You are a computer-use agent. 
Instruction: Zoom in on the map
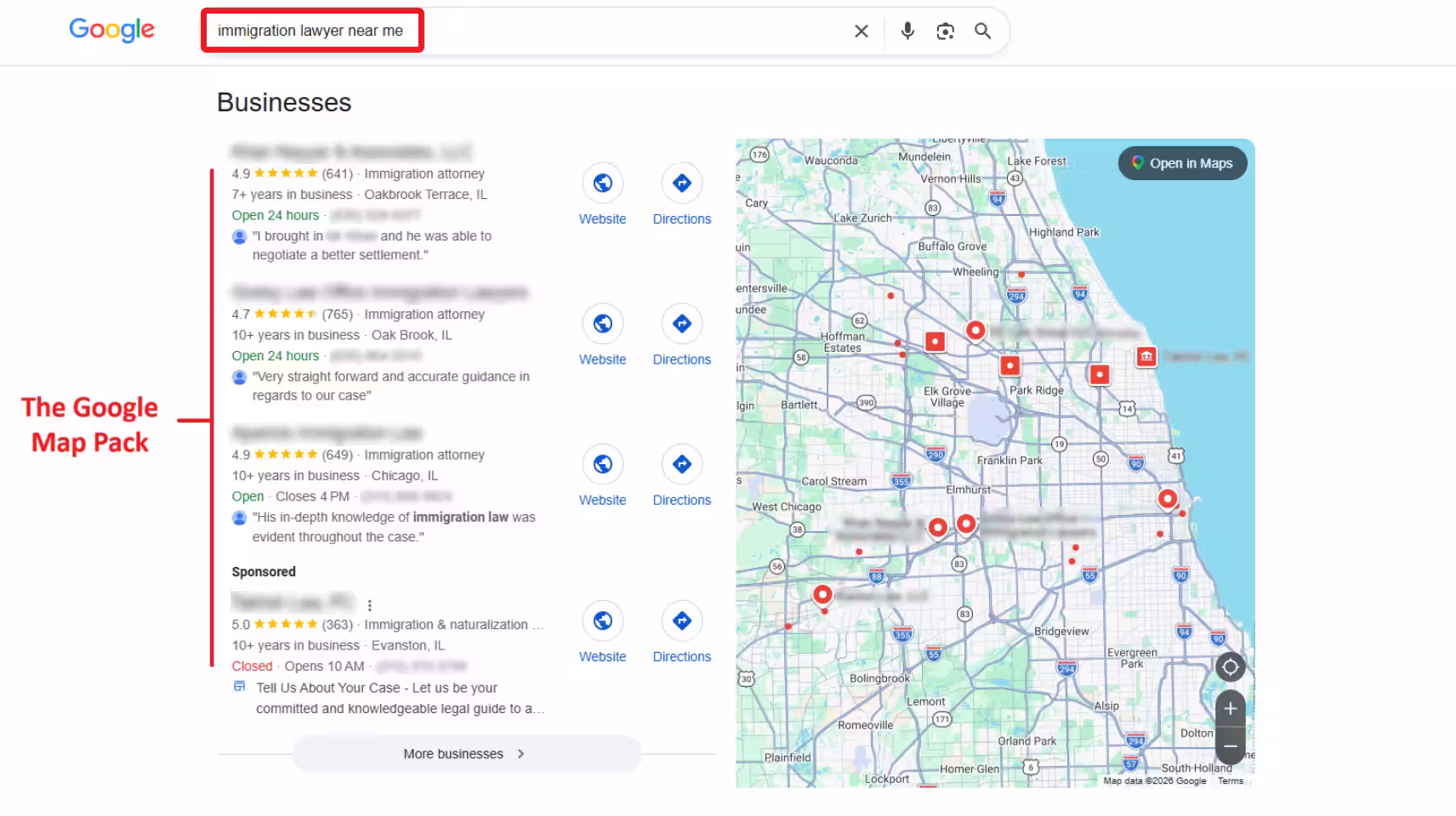tap(1231, 709)
